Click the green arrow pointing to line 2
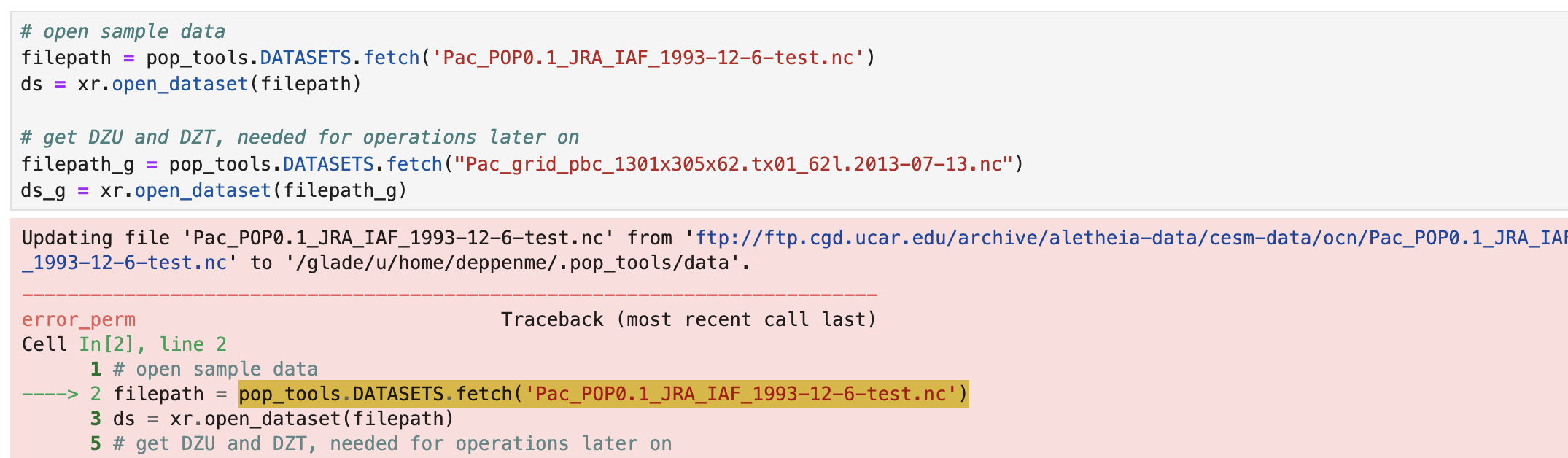1568x458 pixels. pos(50,394)
